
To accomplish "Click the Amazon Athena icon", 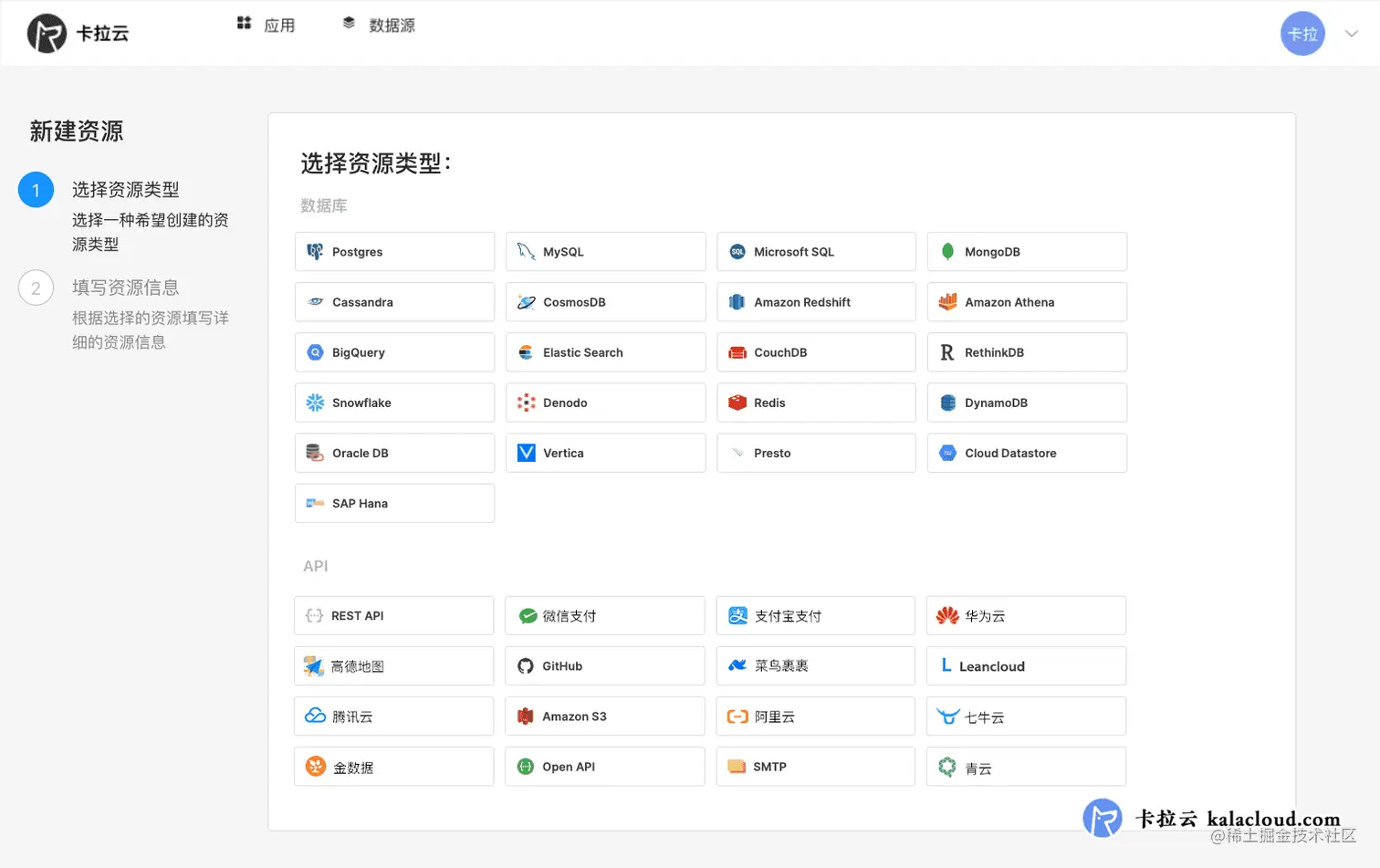I will 947,302.
